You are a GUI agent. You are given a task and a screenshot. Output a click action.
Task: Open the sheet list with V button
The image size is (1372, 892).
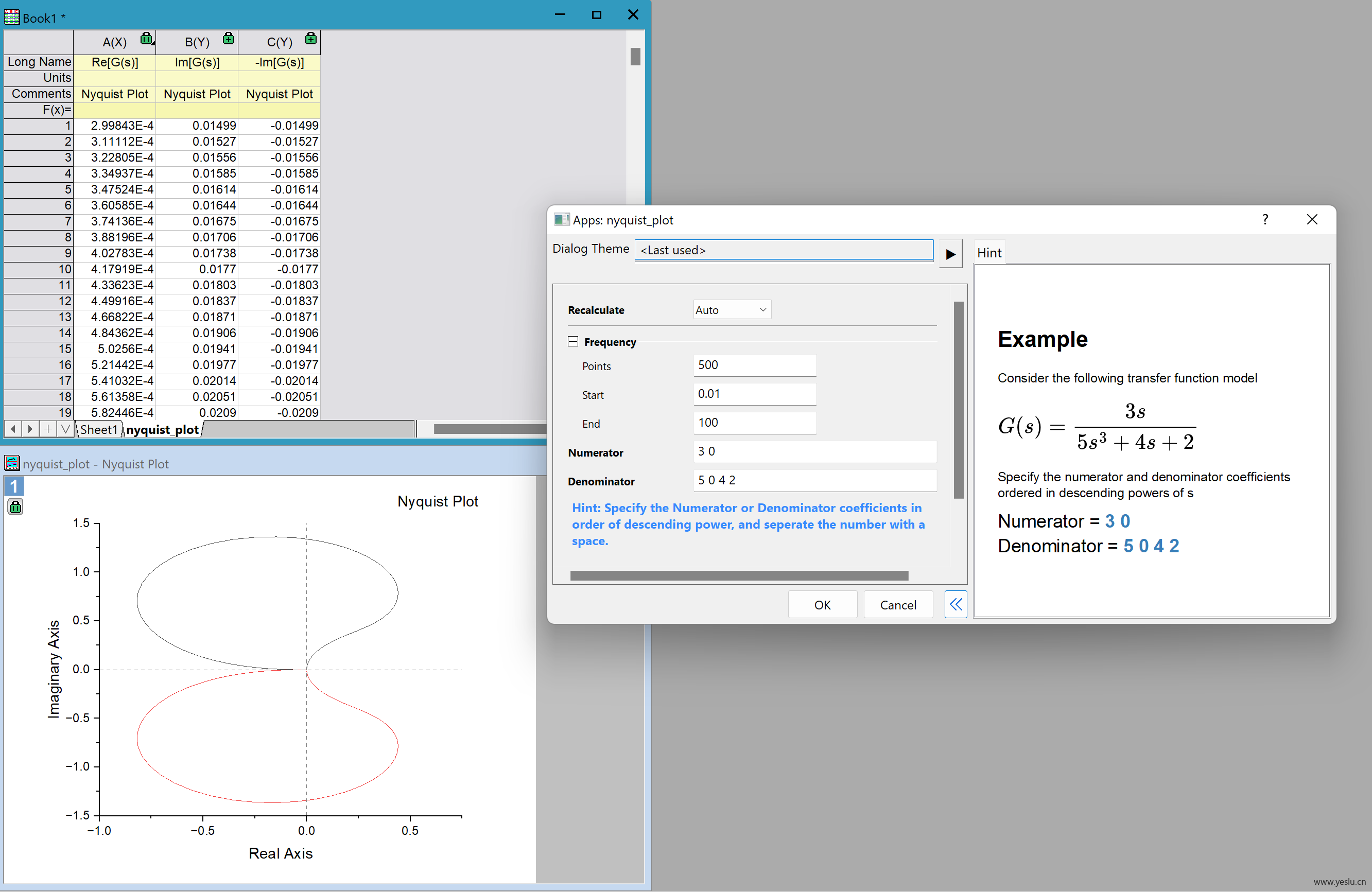[66, 429]
